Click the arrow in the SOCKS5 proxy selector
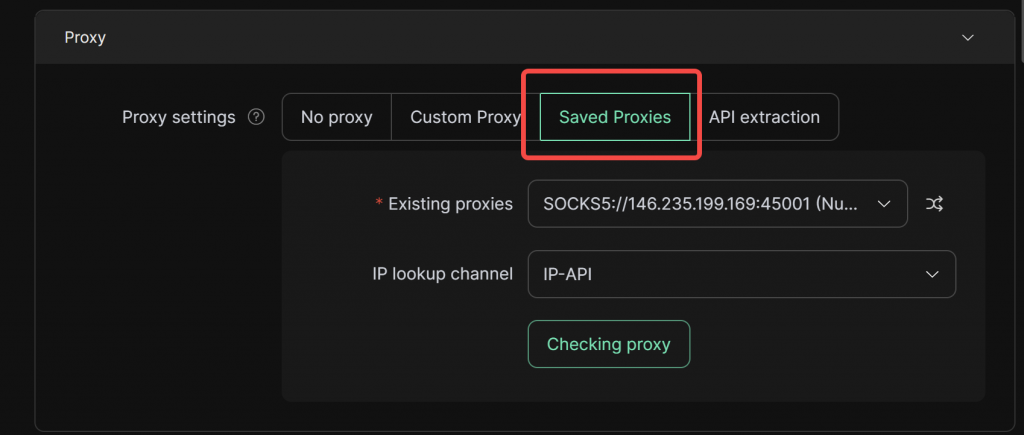 coord(883,204)
